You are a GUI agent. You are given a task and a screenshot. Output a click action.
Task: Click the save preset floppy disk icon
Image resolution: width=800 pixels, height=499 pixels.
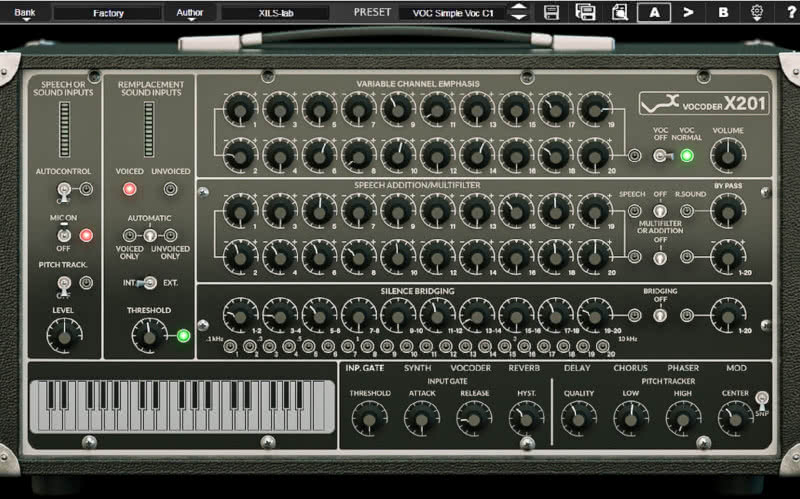pos(551,12)
